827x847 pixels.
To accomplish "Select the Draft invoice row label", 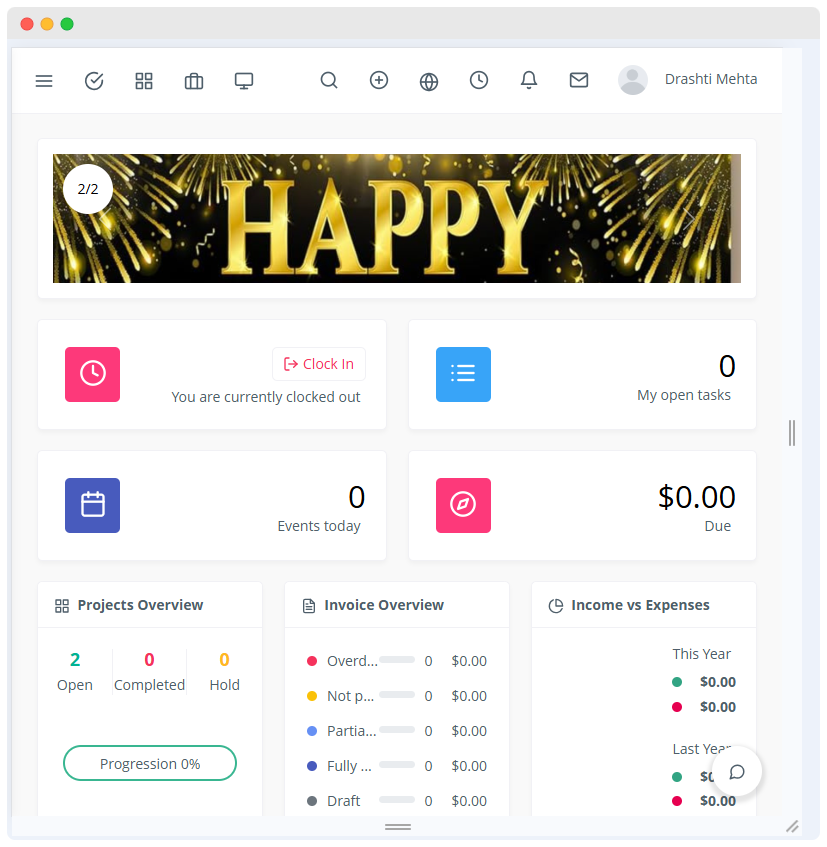I will 344,801.
